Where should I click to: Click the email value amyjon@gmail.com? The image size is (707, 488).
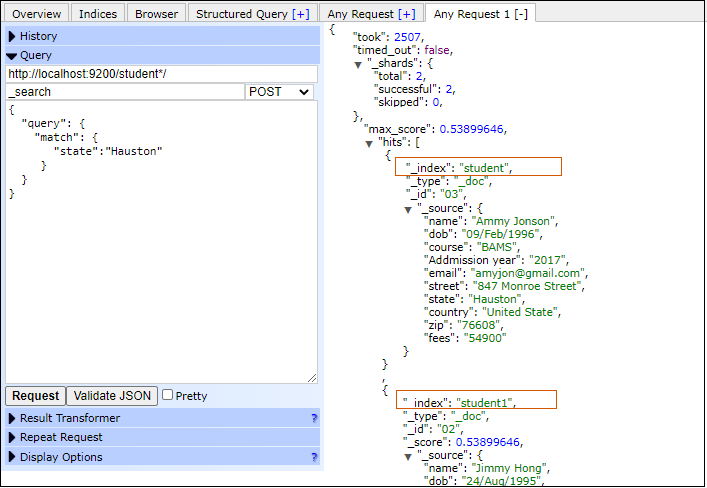pos(528,273)
